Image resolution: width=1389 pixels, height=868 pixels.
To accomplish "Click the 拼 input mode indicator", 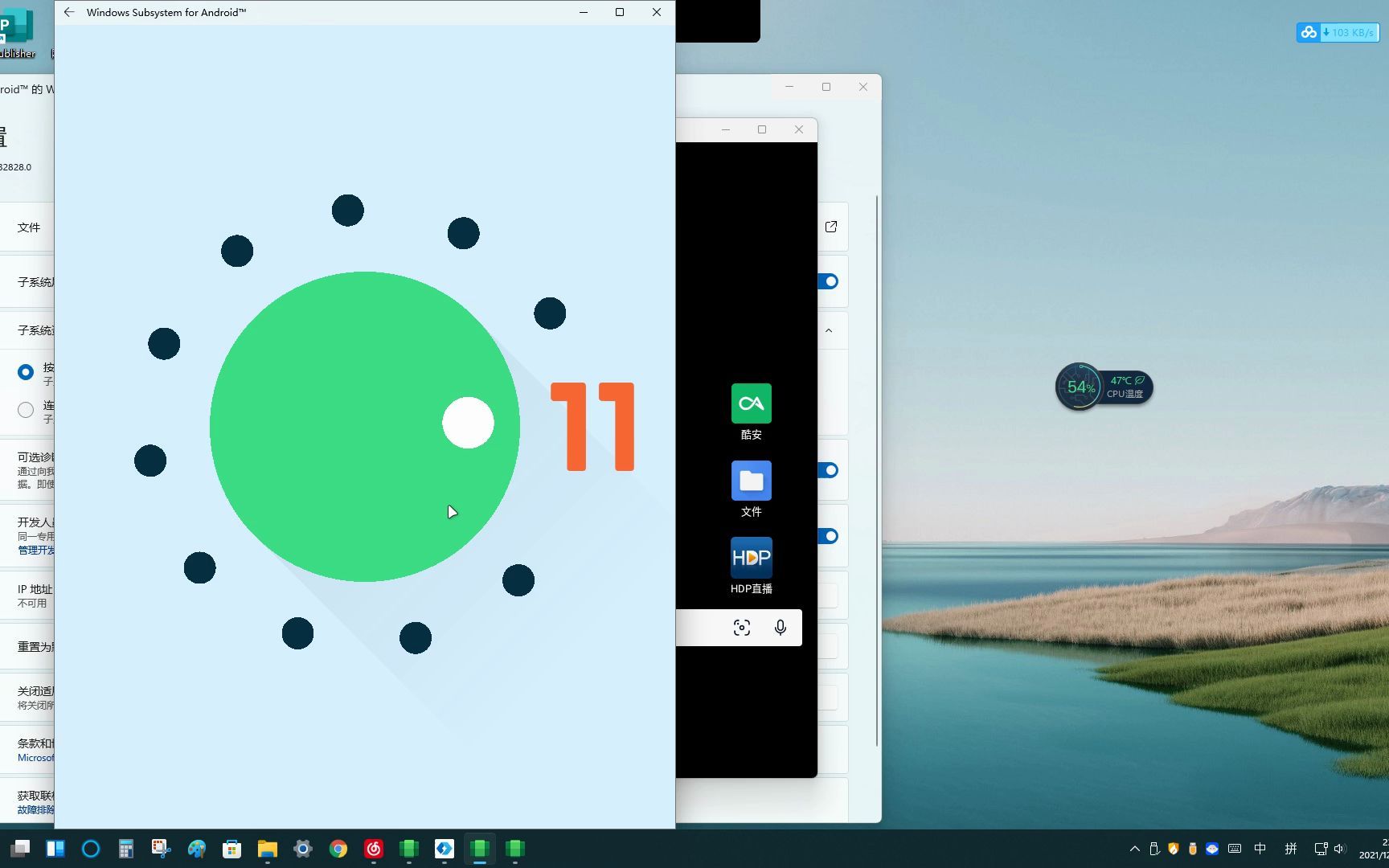I will pos(1291,849).
